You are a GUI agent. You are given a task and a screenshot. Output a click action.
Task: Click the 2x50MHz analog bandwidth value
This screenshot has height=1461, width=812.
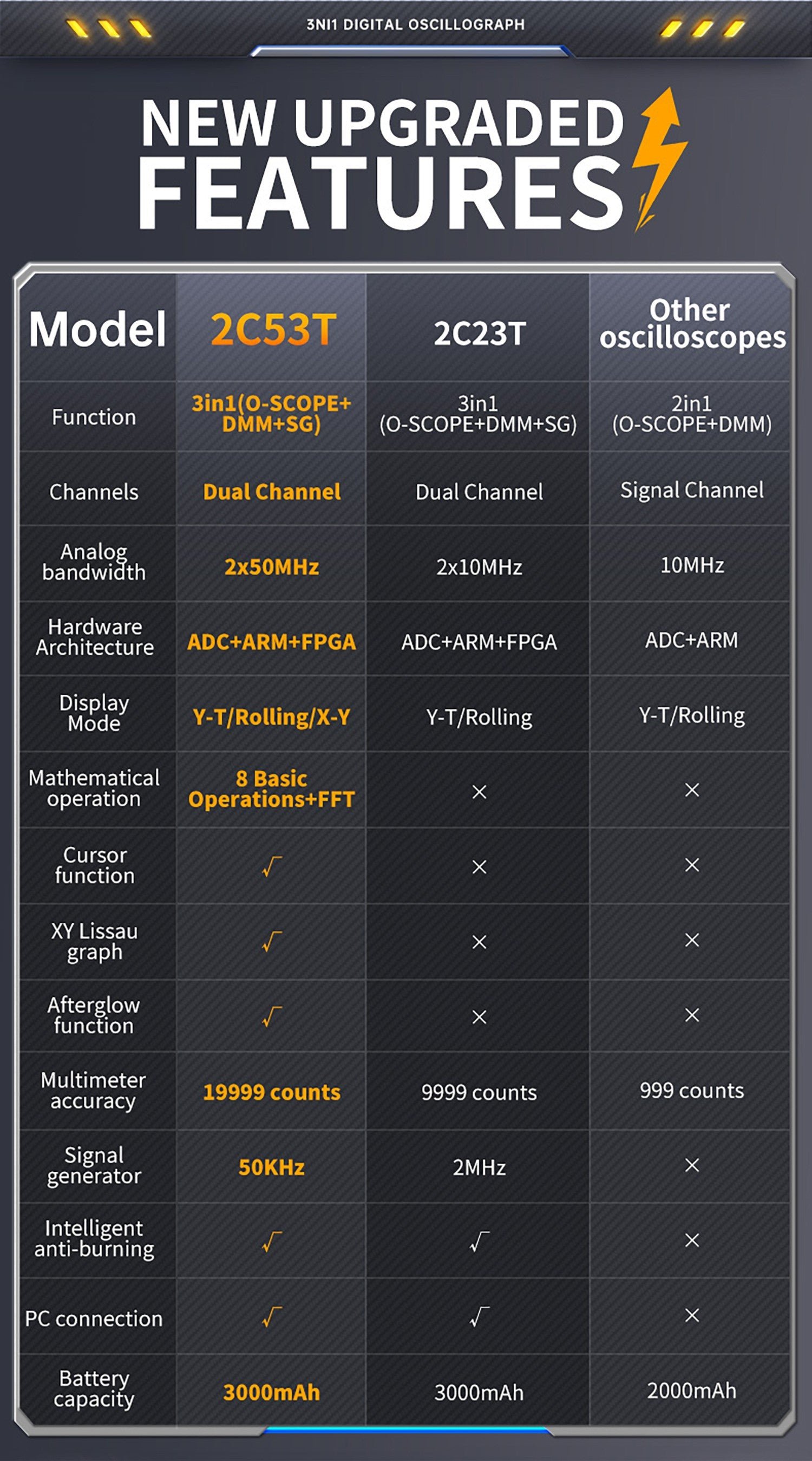coord(272,566)
